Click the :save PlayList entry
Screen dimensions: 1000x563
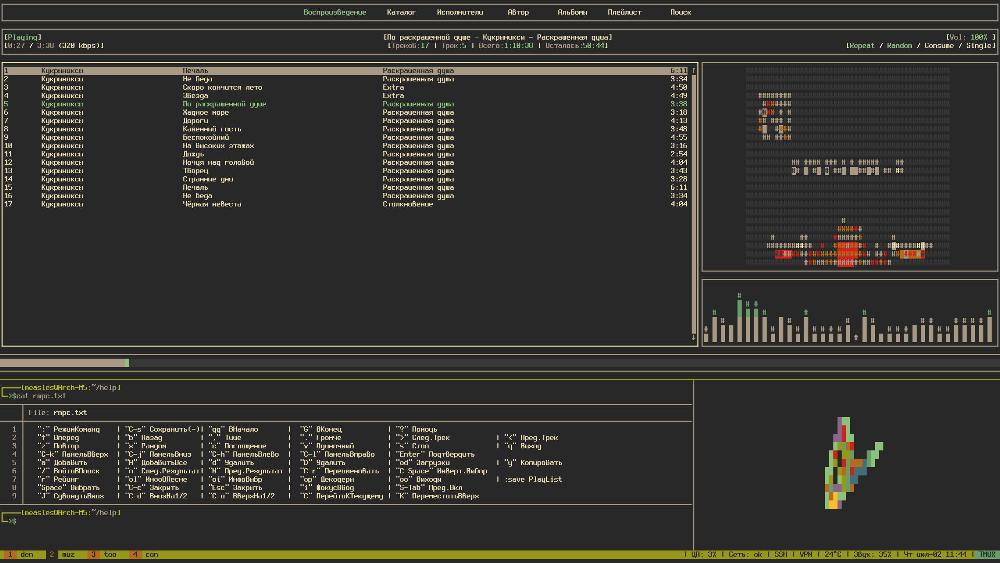(x=533, y=479)
